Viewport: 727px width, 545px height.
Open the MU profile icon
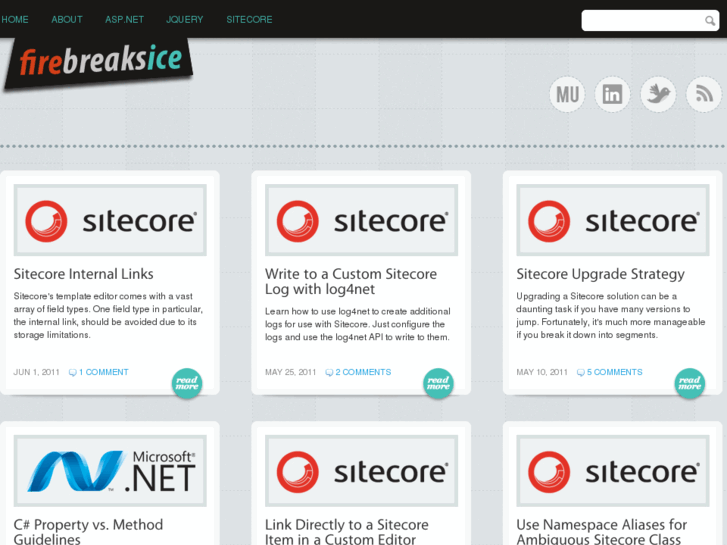(x=568, y=95)
